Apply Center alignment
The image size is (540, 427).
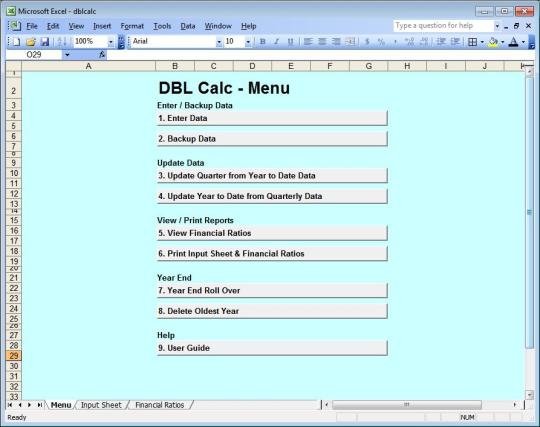tap(322, 42)
